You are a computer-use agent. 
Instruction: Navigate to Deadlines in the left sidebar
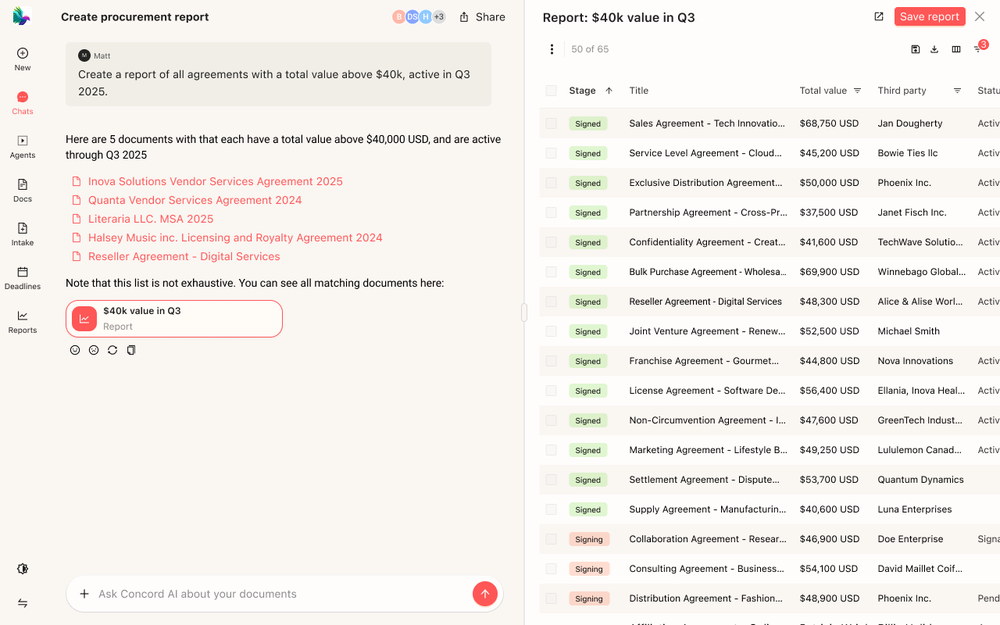[x=22, y=278]
